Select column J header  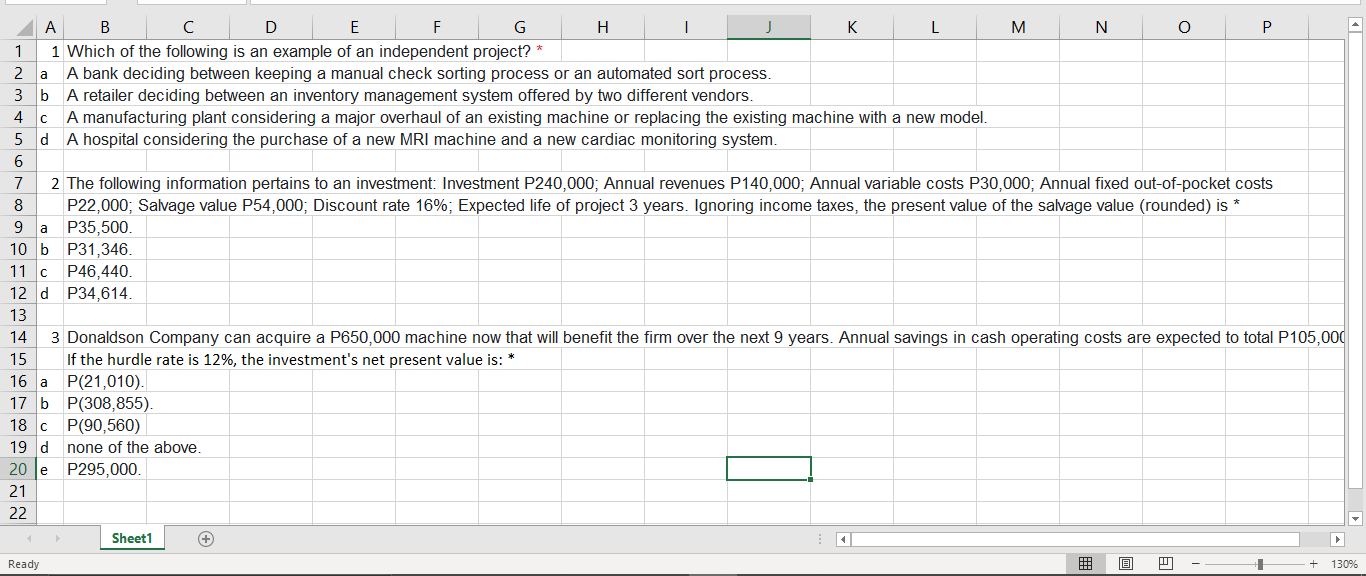click(x=768, y=29)
